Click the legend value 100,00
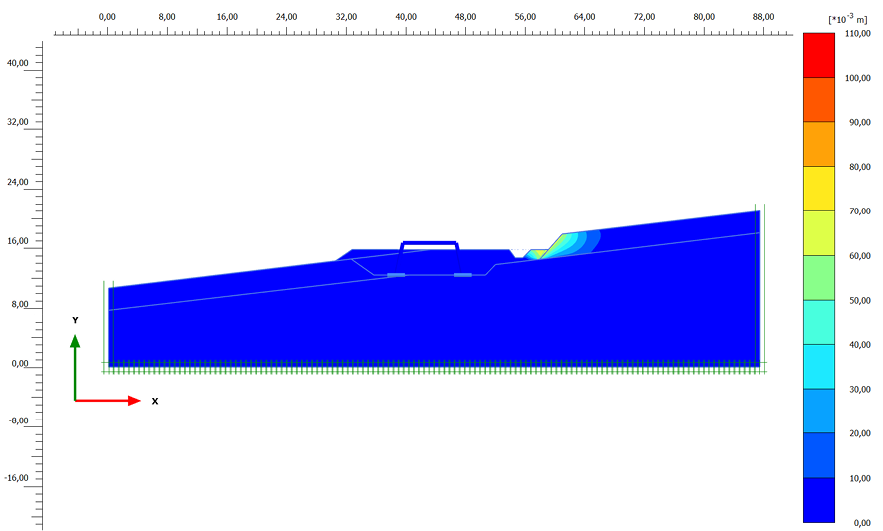The width and height of the screenshot is (883, 531). tap(858, 78)
